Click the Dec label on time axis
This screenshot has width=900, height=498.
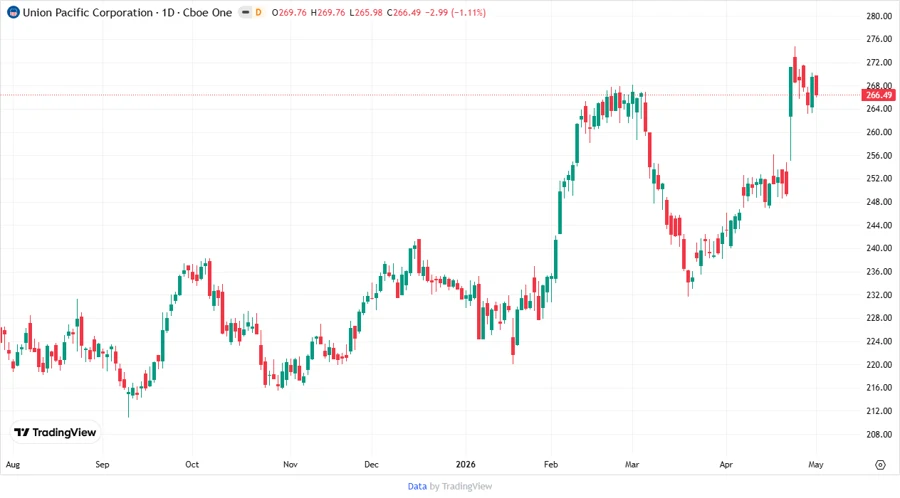tap(371, 465)
